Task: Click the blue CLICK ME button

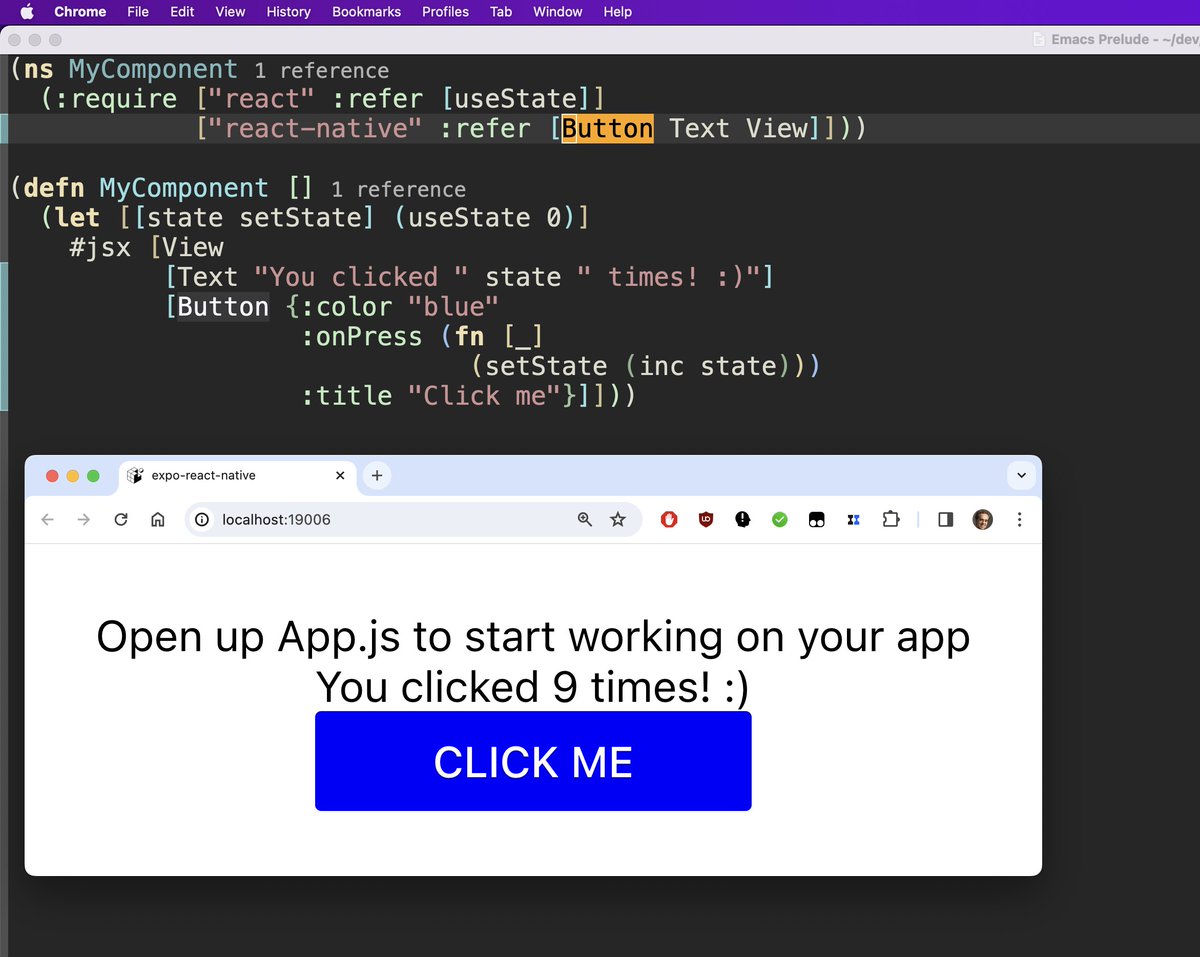Action: (x=533, y=761)
